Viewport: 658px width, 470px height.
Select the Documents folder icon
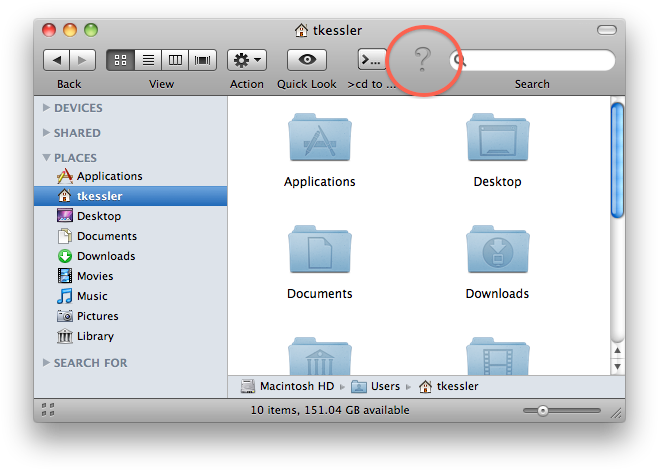320,249
